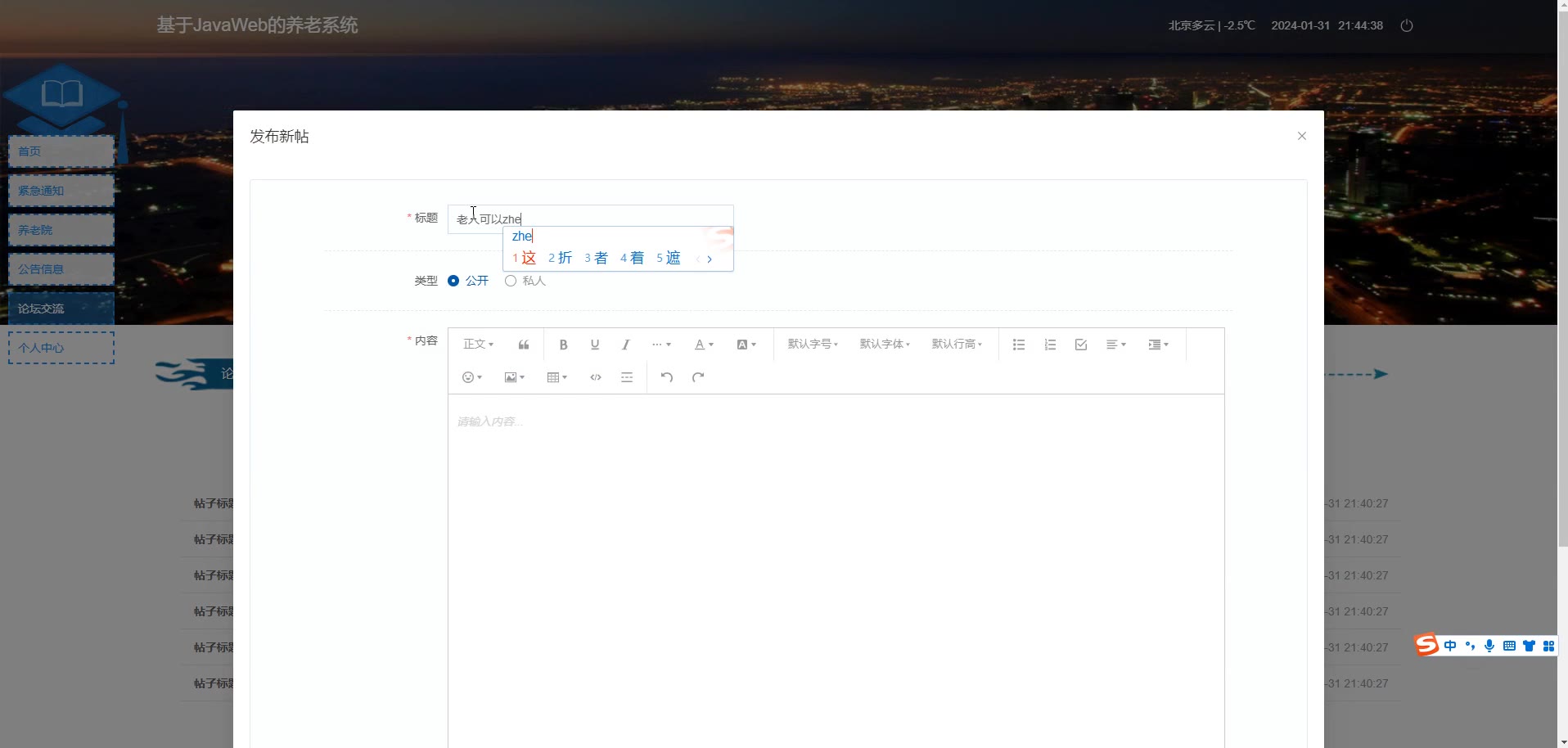Choose IME candidate 2 折
Screen dimensions: 1568x748
pos(561,259)
